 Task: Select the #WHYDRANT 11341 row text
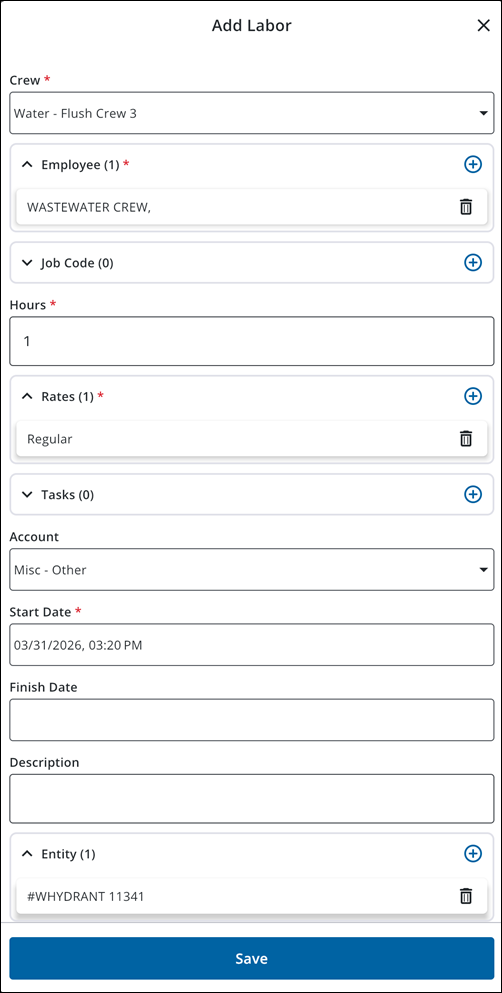point(85,896)
